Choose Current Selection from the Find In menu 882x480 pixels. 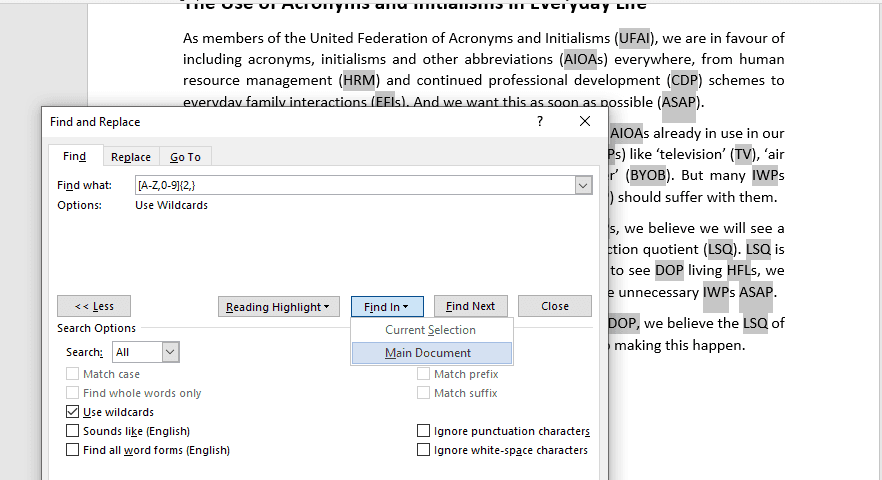[430, 330]
